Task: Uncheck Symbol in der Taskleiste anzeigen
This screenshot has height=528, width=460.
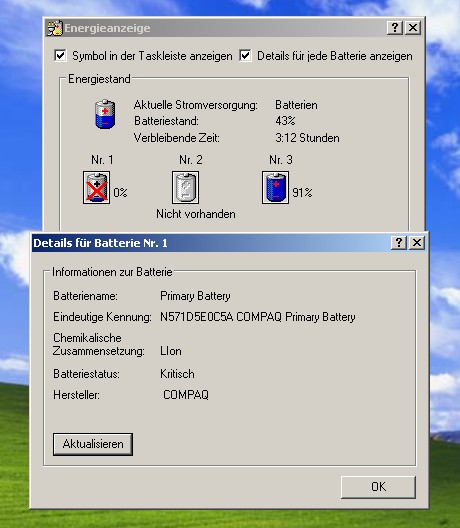Action: (x=60, y=56)
